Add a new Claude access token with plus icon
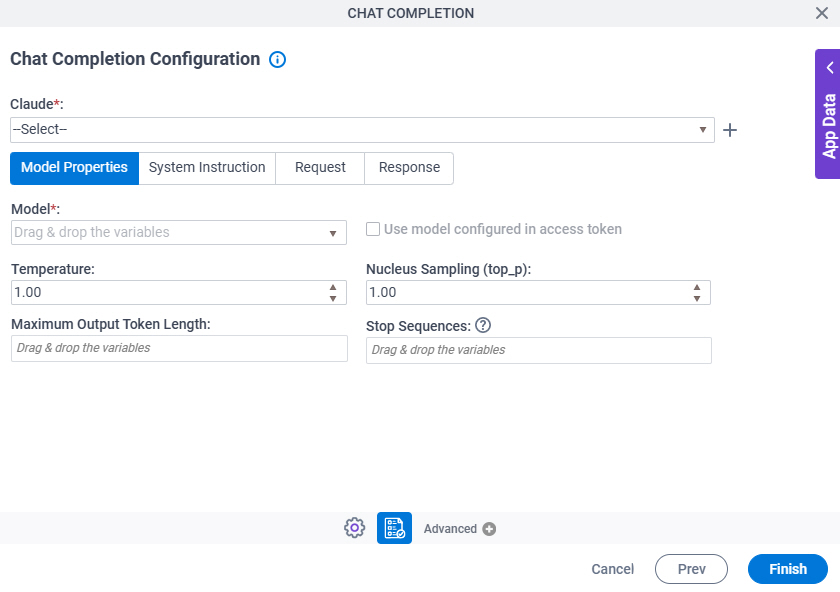 coord(730,130)
